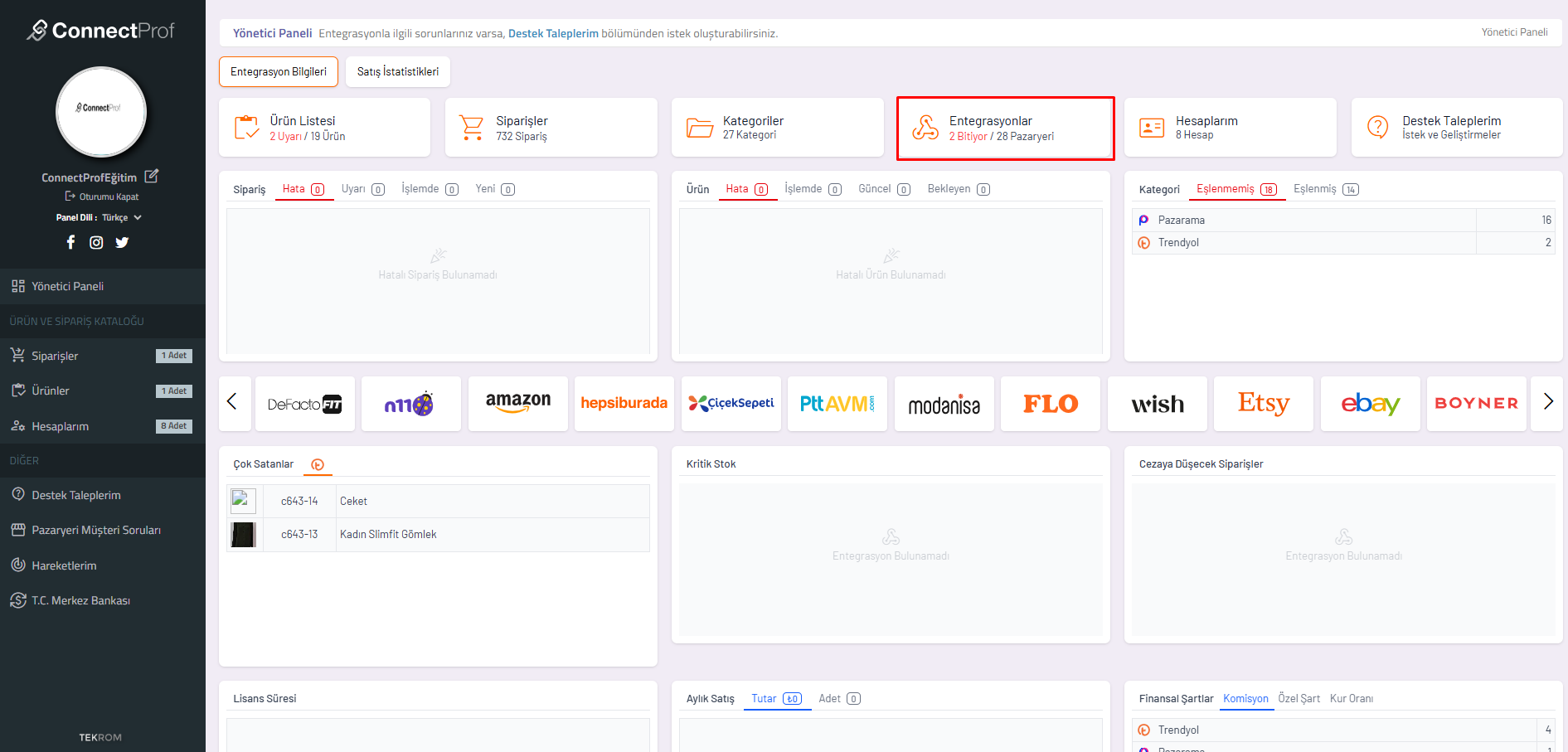Open the Ürün Listesi card
The height and width of the screenshot is (752, 1568).
[x=324, y=128]
